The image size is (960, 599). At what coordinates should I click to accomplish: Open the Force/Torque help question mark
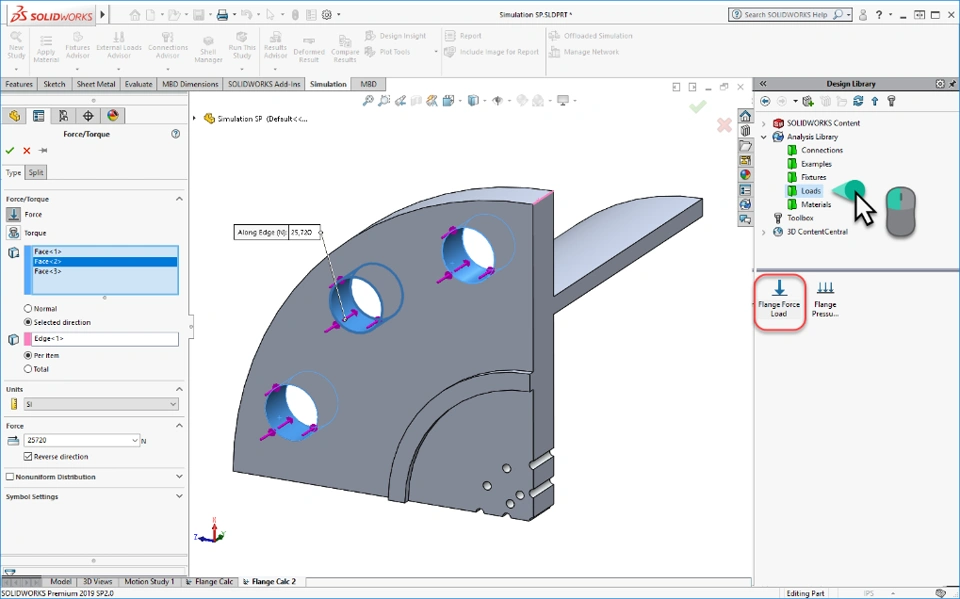click(x=176, y=134)
